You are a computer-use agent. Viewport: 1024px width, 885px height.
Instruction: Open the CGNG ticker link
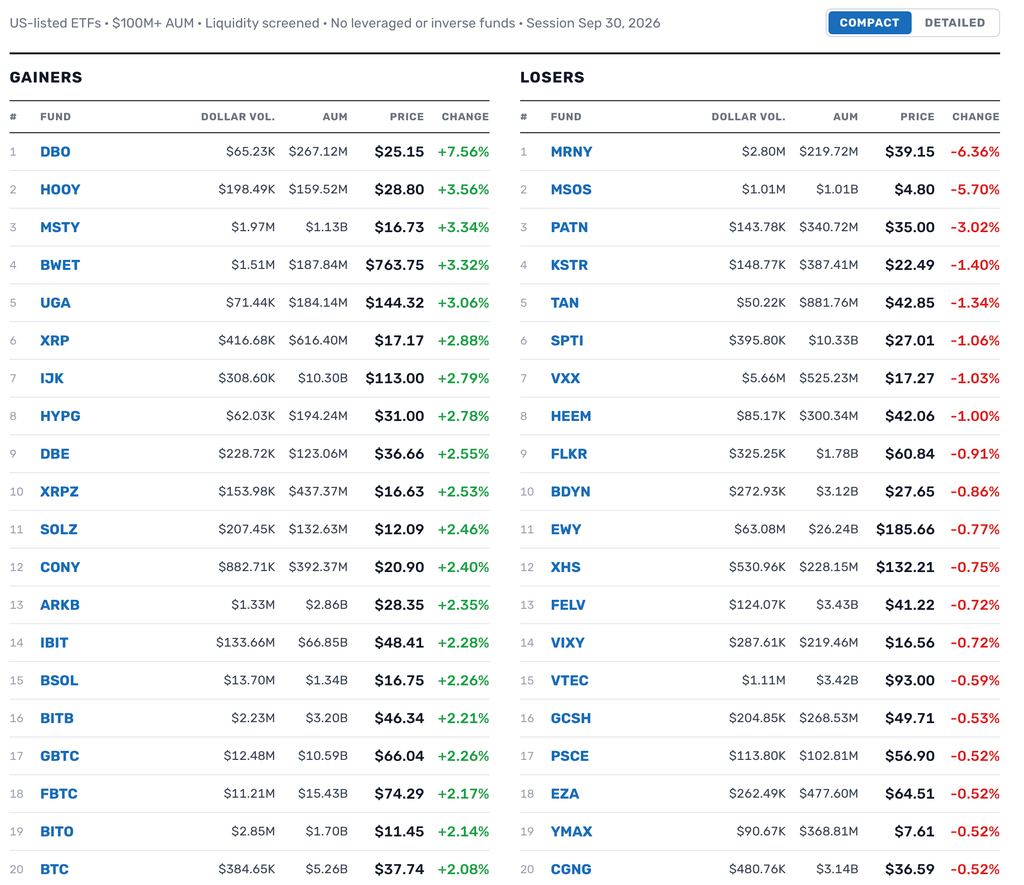pos(571,869)
